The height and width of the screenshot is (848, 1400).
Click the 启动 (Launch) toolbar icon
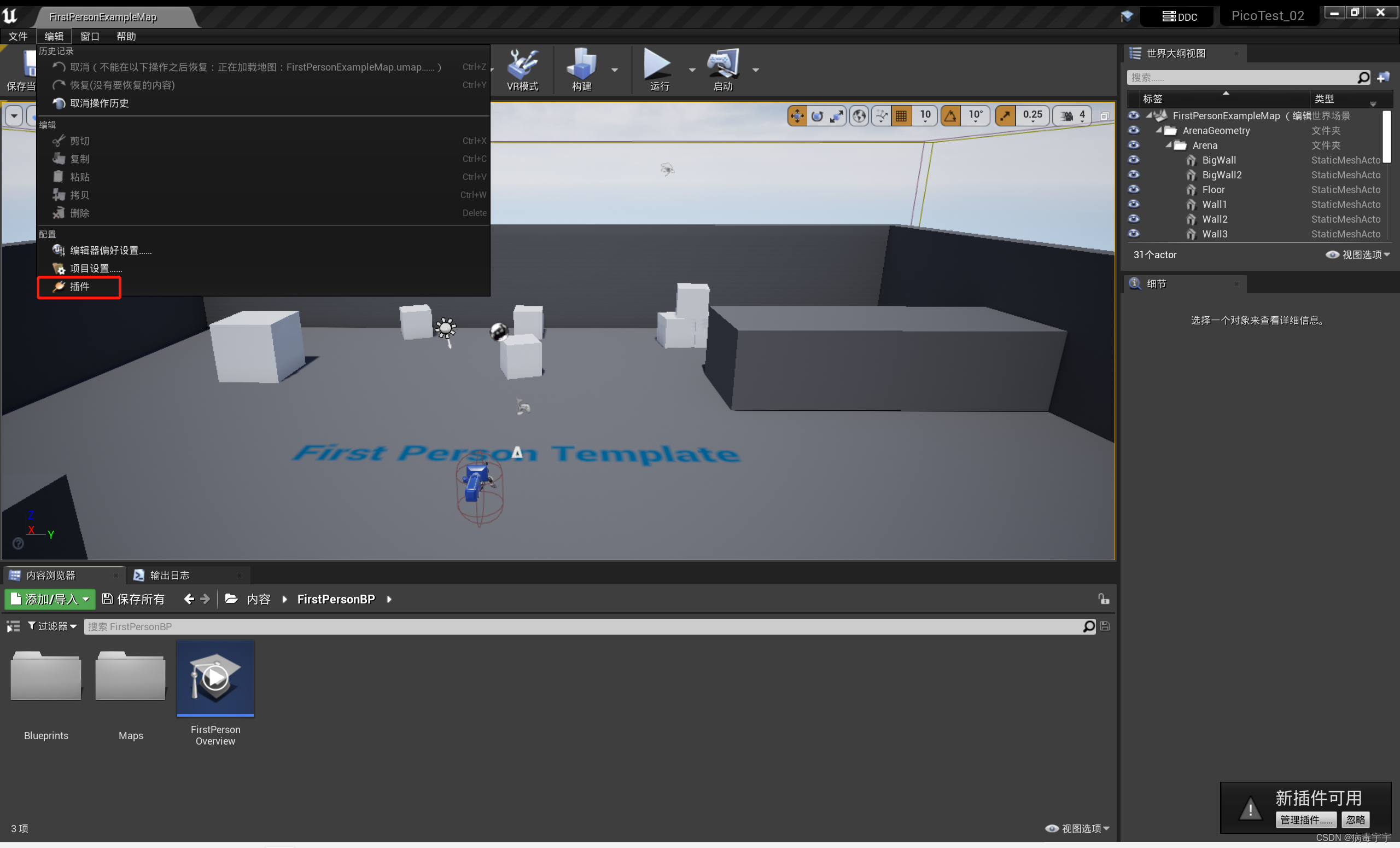click(x=723, y=69)
